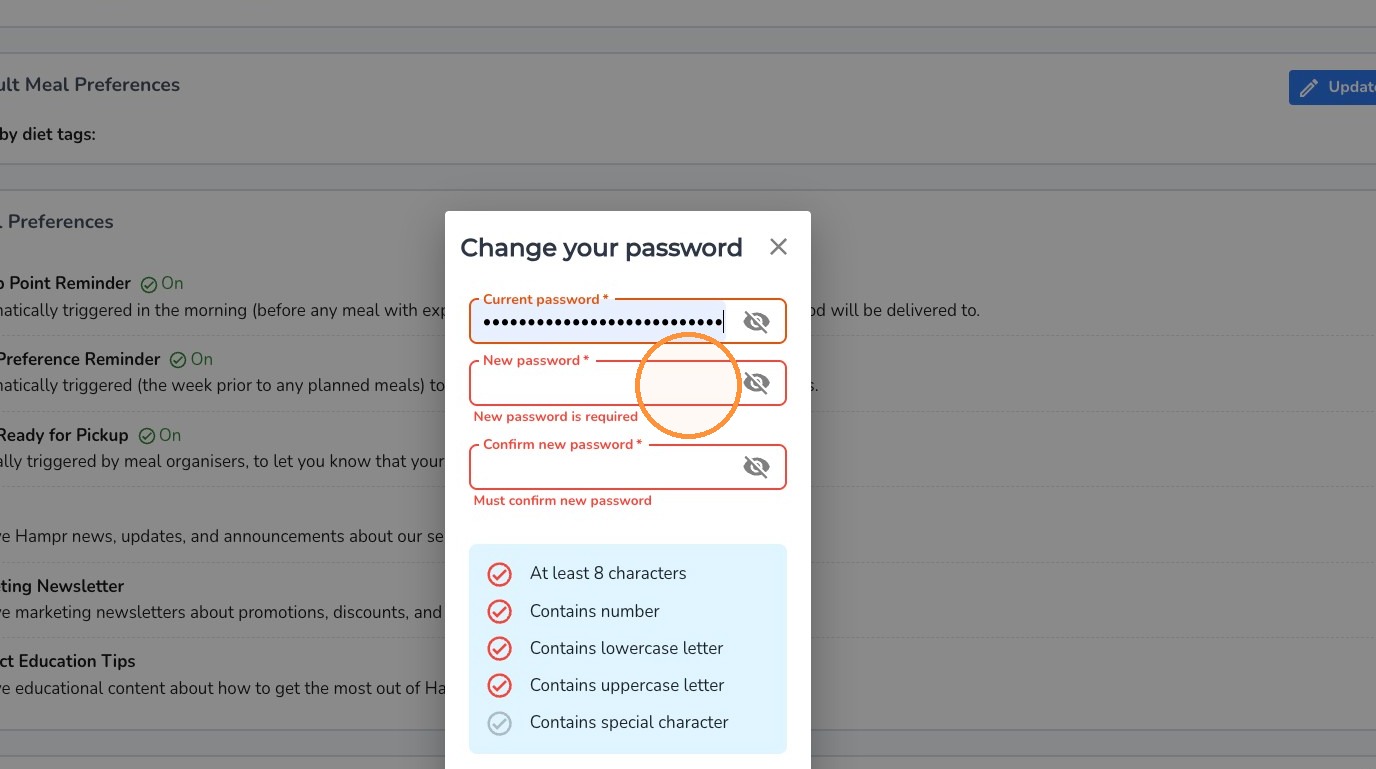Click the New password is required error
This screenshot has width=1376, height=769.
pos(555,416)
